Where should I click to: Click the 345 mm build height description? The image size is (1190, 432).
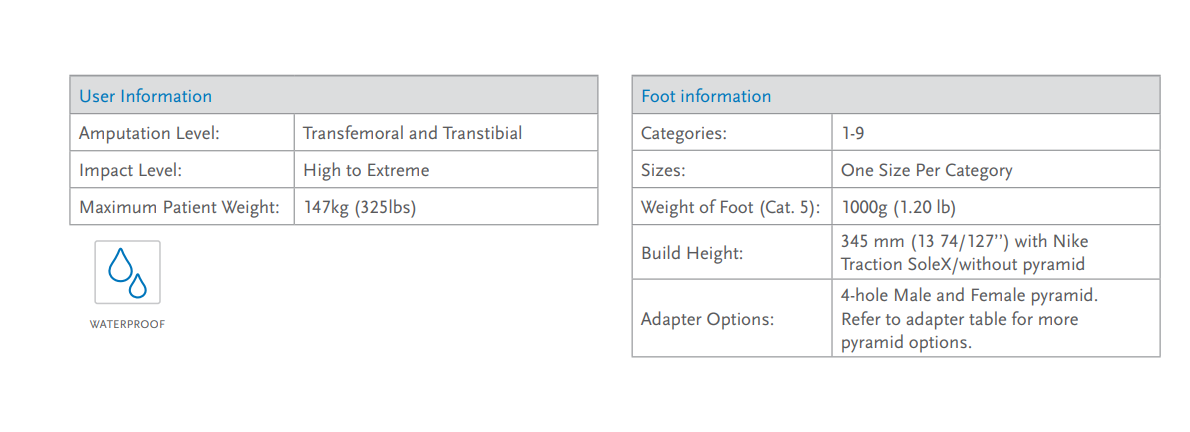coord(965,253)
